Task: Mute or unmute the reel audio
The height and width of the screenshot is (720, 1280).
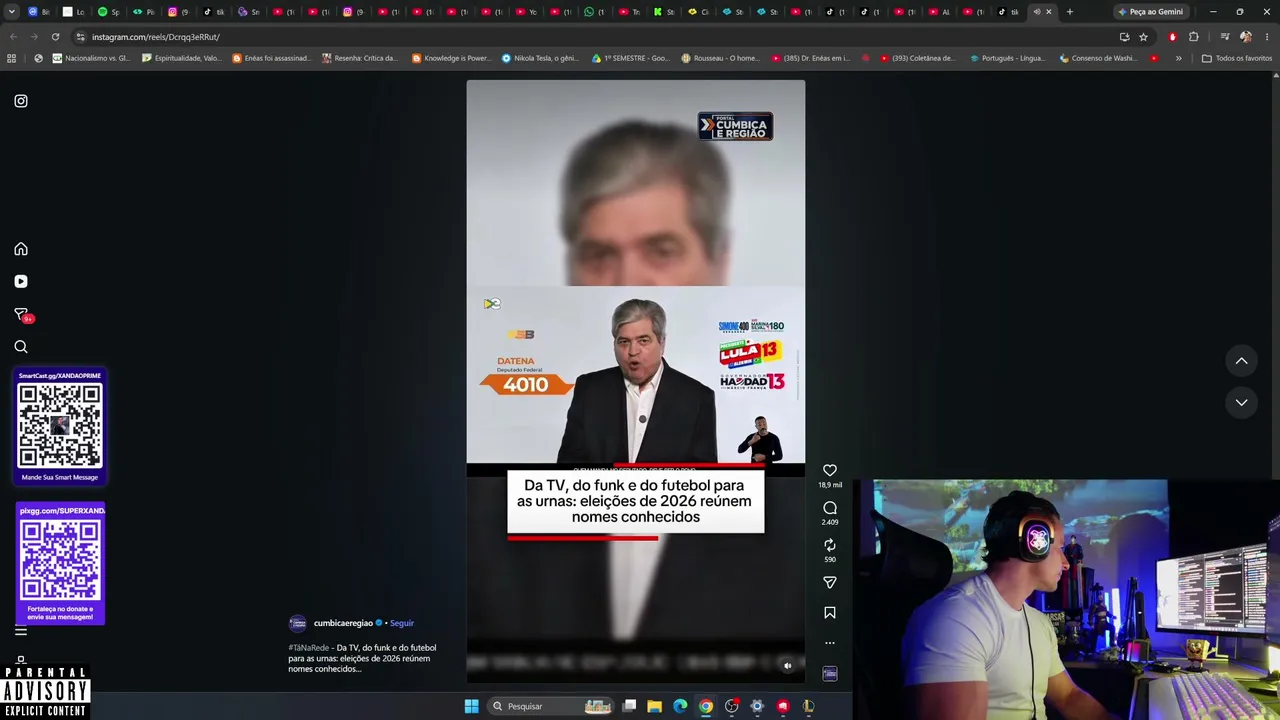Action: 787,666
